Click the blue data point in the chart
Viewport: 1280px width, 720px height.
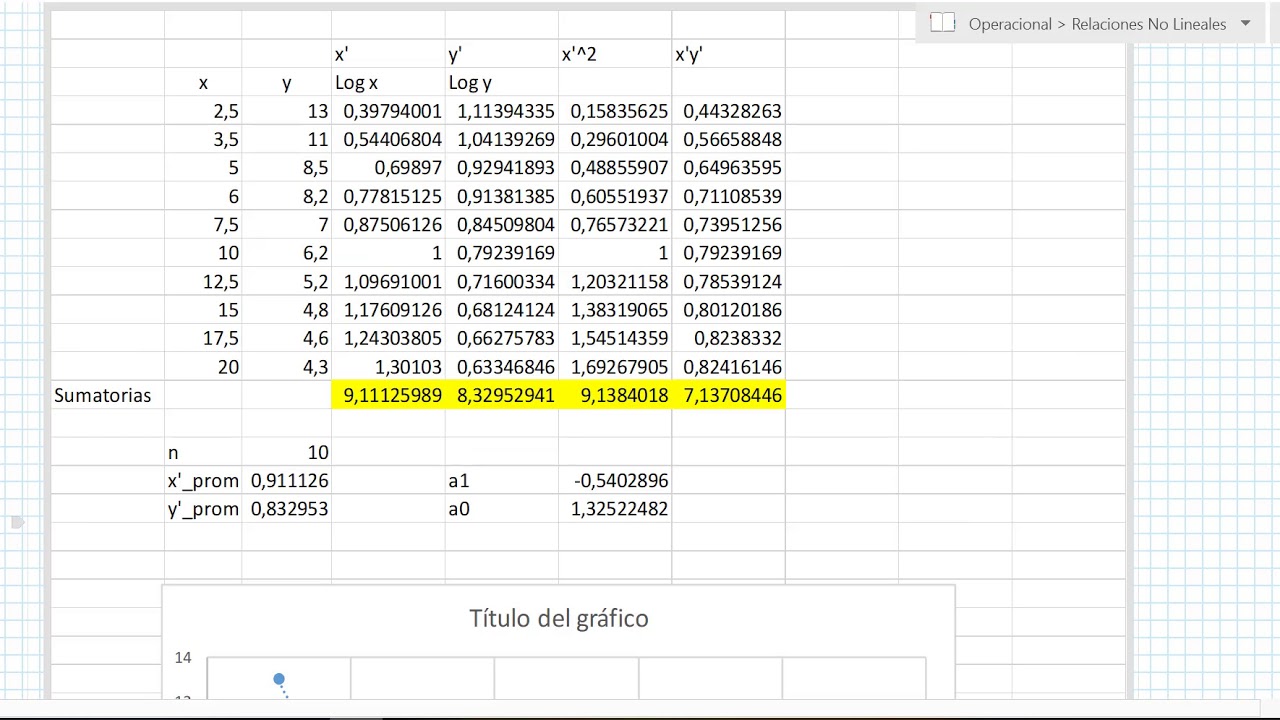(279, 680)
